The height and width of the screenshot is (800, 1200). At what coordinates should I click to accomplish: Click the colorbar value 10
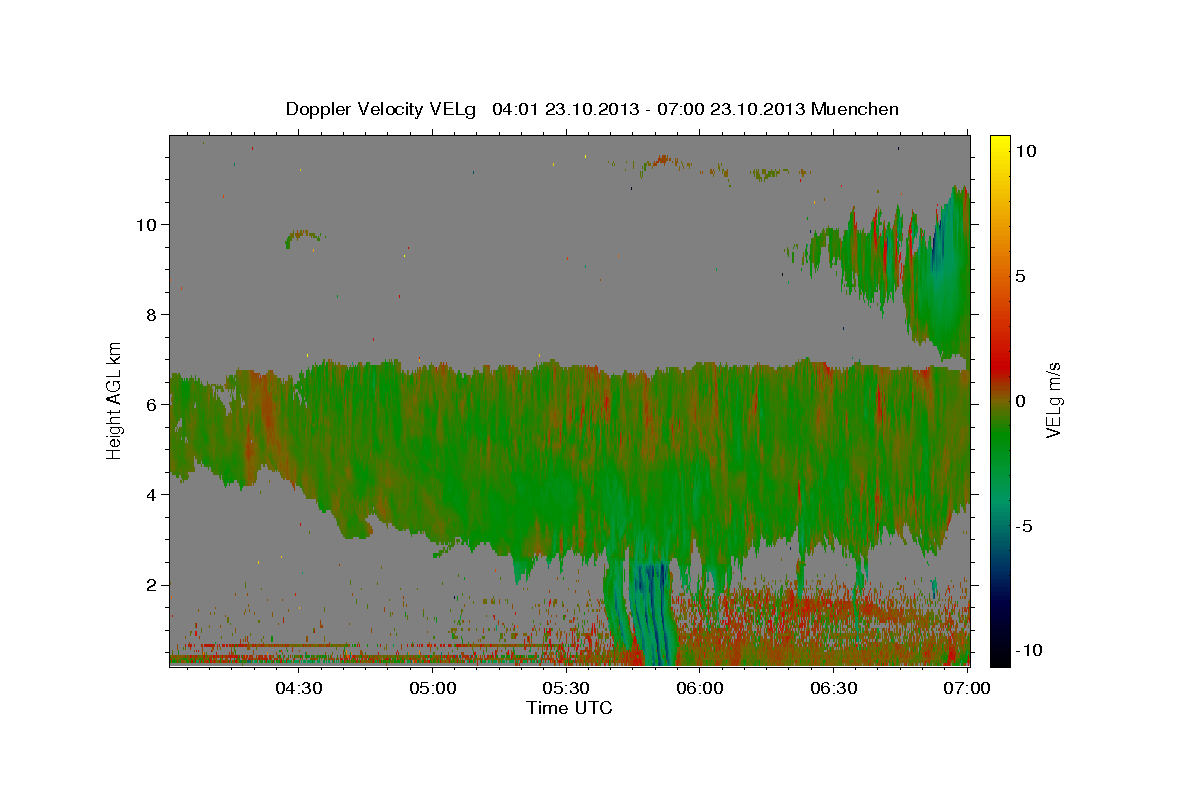pos(1027,151)
